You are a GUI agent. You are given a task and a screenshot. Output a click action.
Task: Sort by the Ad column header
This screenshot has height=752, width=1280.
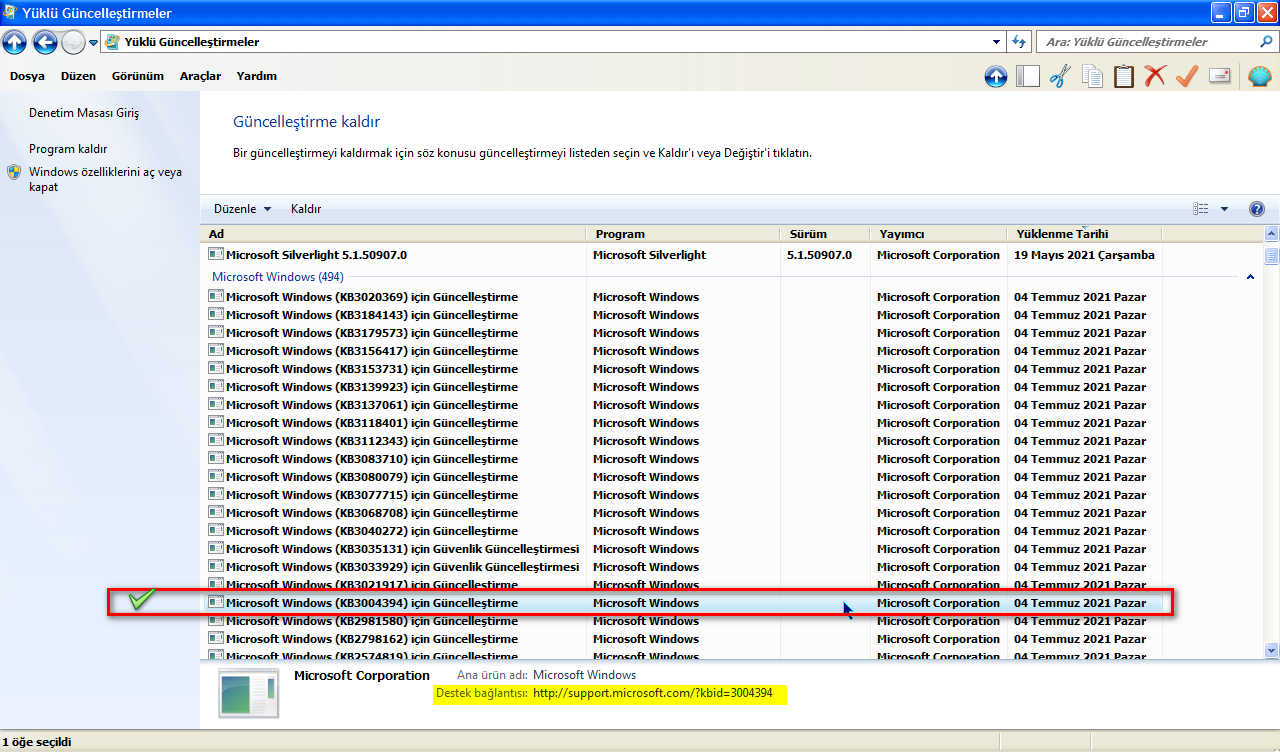pyautogui.click(x=393, y=234)
